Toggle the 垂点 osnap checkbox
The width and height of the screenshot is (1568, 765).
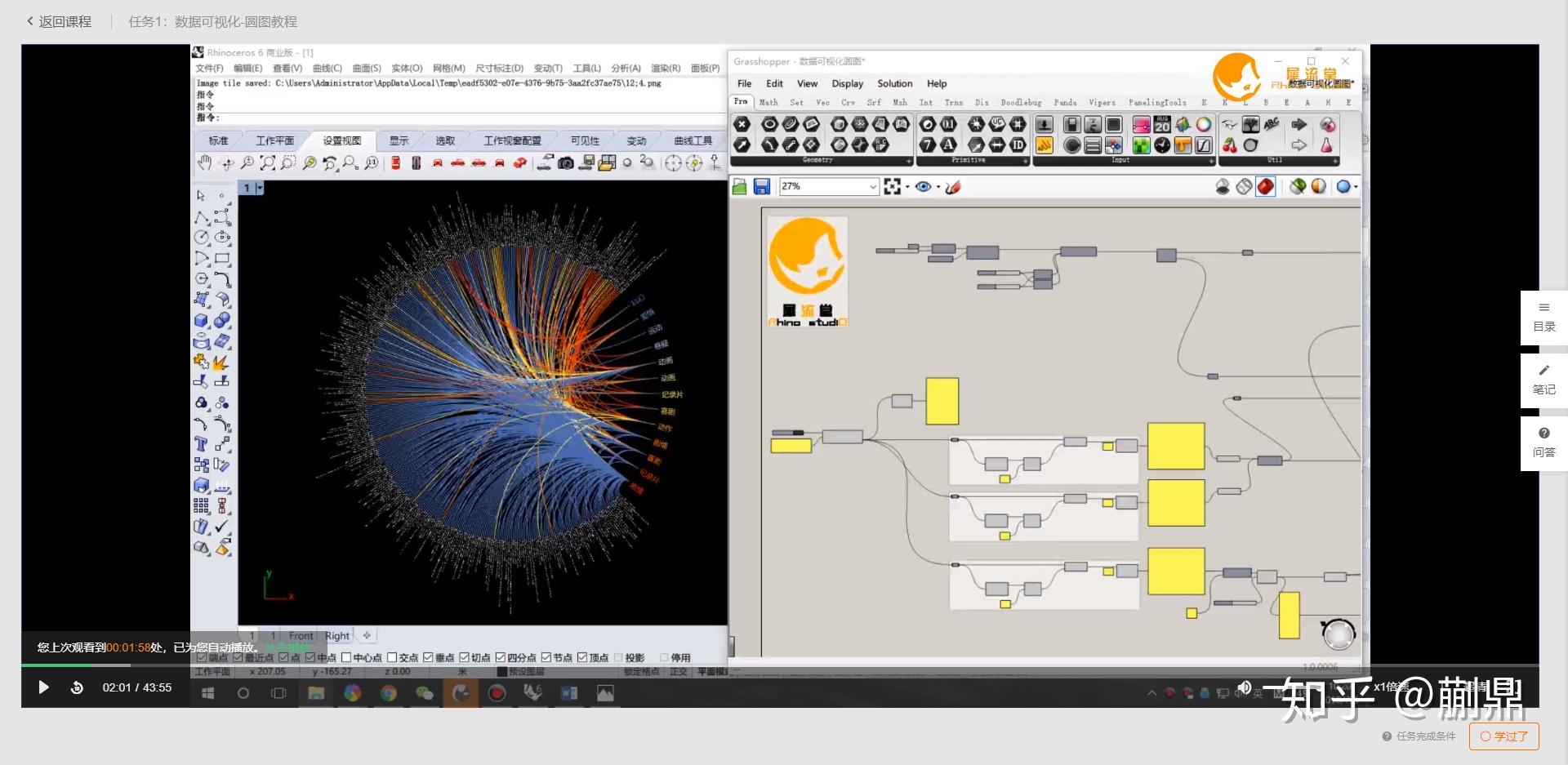tap(428, 657)
